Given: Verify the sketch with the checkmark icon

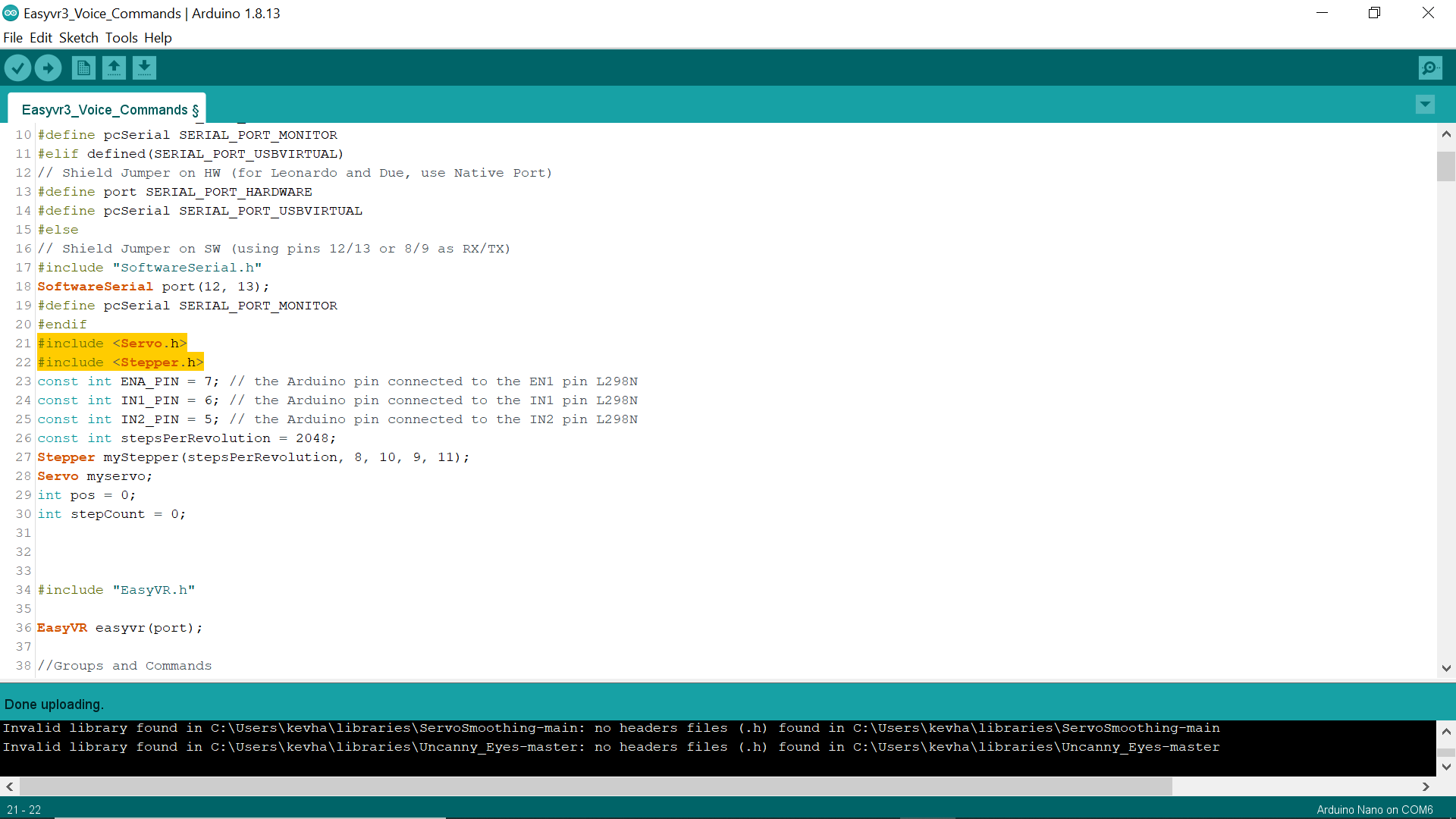Looking at the screenshot, I should [x=17, y=67].
